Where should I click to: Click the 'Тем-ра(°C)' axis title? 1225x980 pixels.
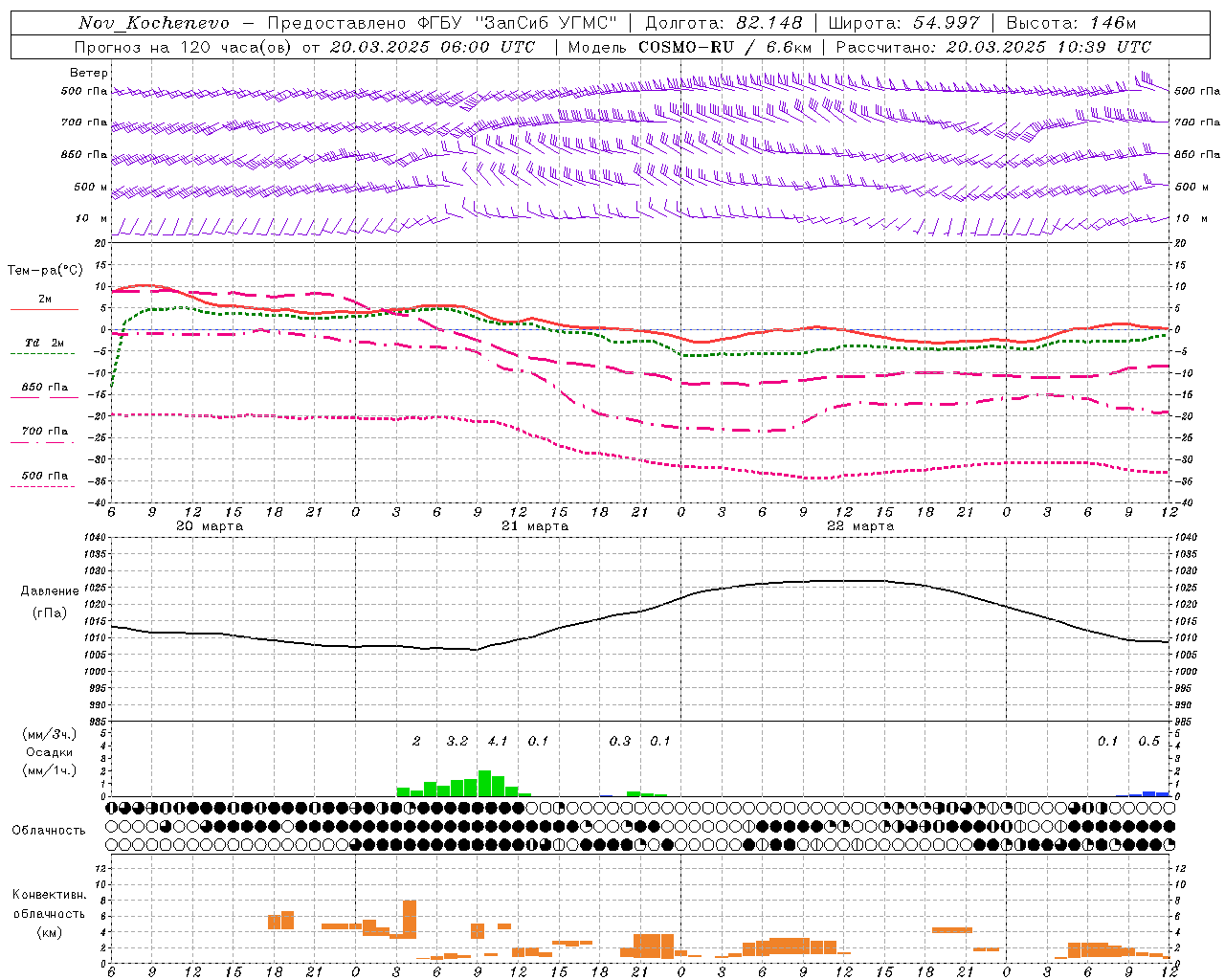(x=45, y=271)
